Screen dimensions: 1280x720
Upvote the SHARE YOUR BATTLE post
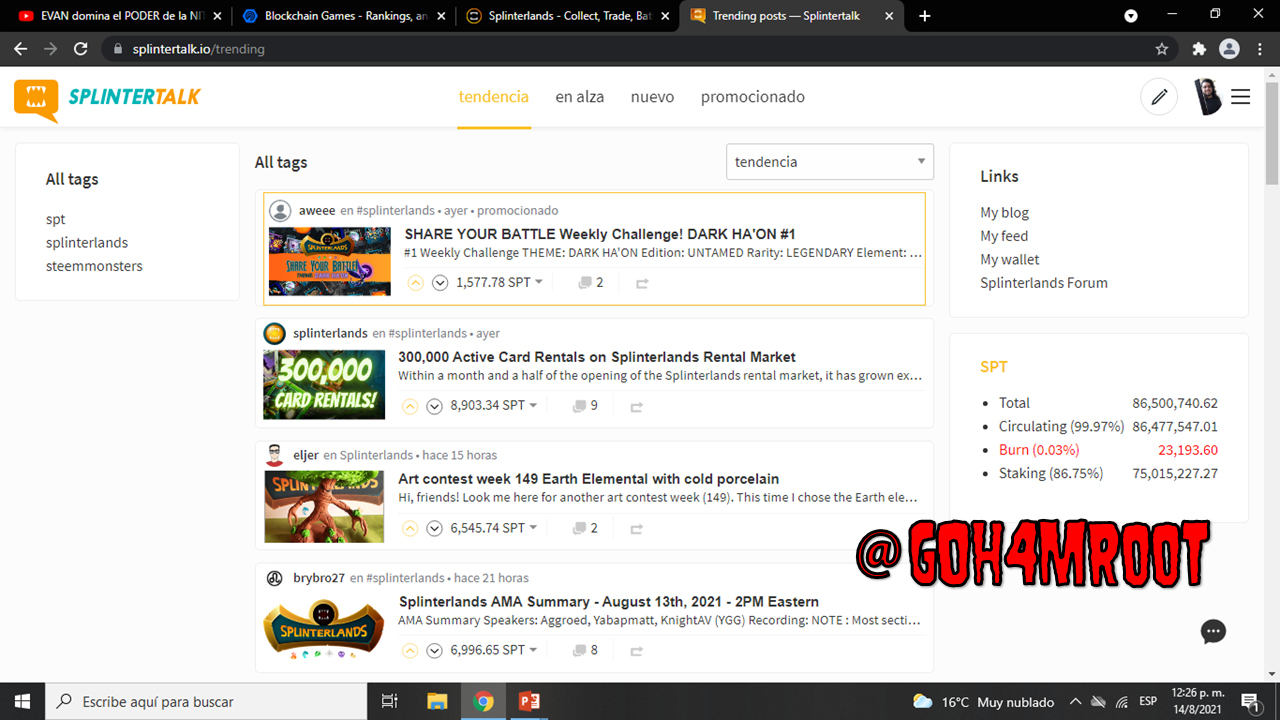(x=416, y=283)
